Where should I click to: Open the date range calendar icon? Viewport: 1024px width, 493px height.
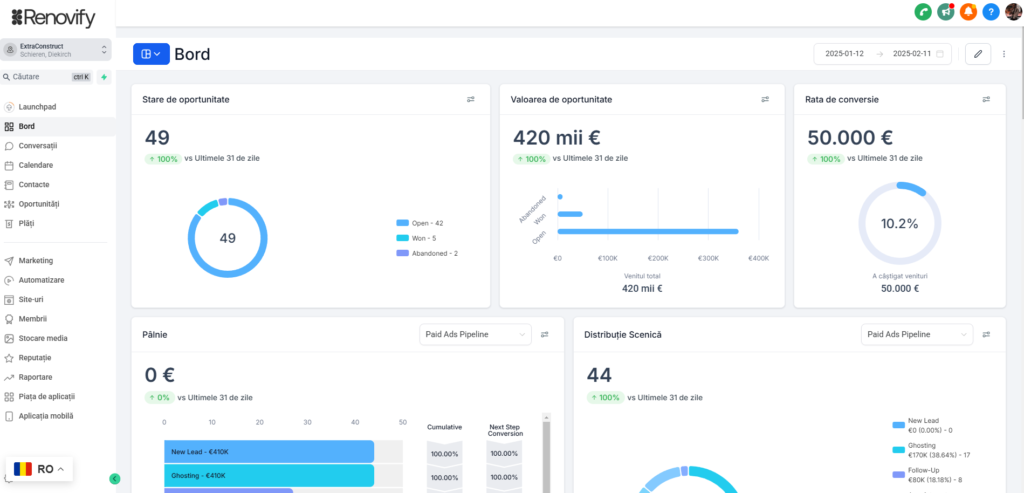click(x=940, y=54)
